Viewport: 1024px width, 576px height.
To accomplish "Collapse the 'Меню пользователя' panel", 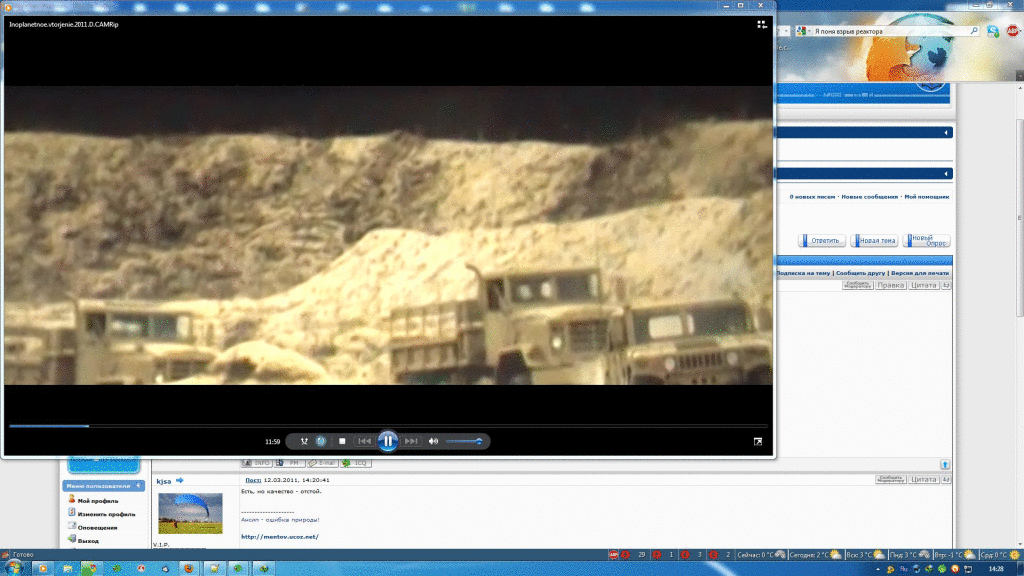I will tap(138, 486).
